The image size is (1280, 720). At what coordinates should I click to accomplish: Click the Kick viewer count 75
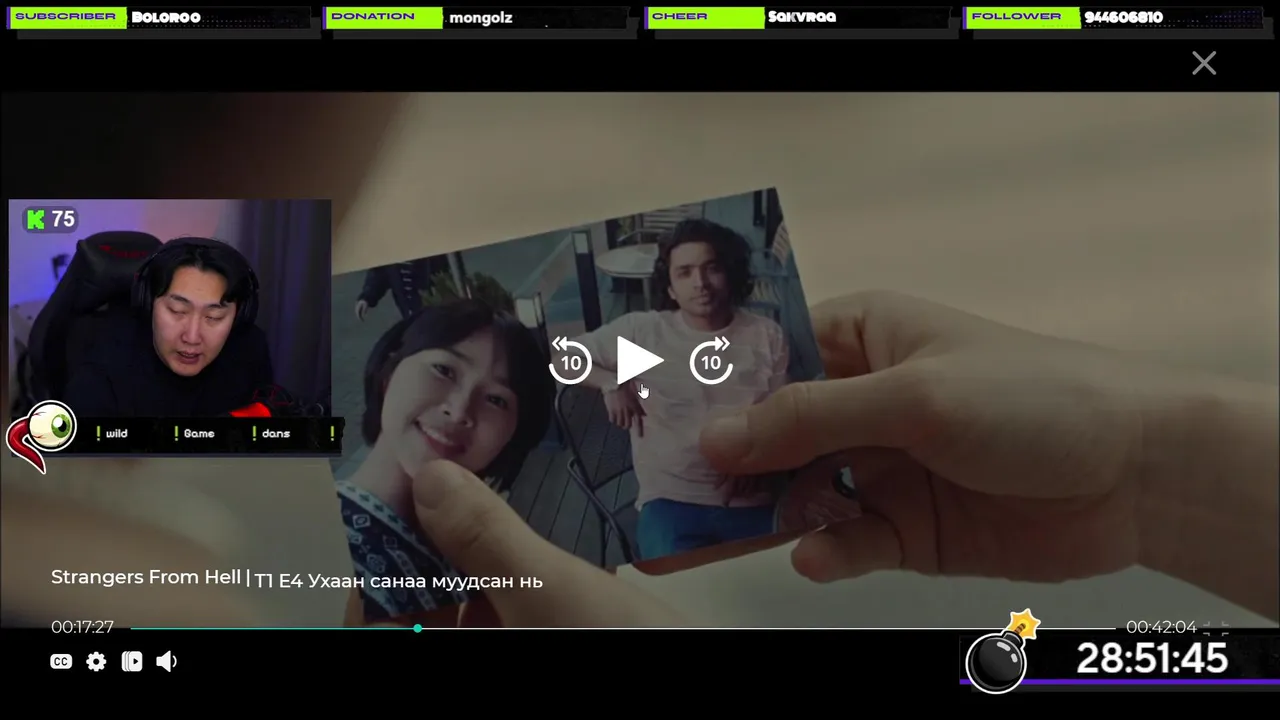point(51,219)
